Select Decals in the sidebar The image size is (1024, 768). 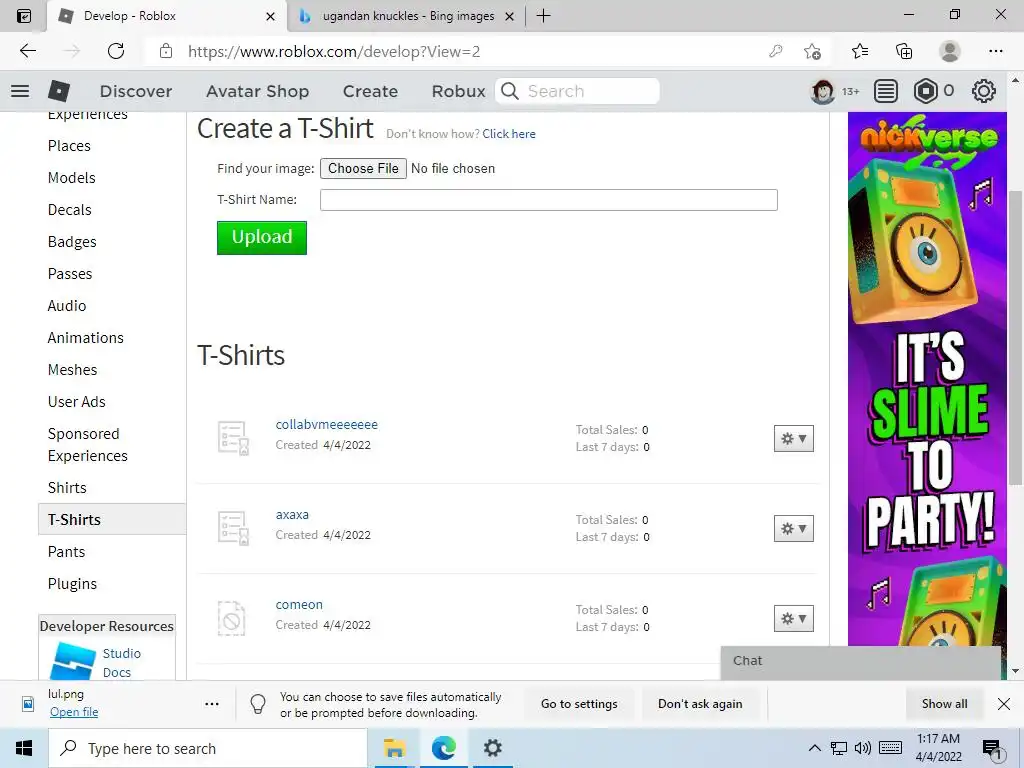(69, 210)
